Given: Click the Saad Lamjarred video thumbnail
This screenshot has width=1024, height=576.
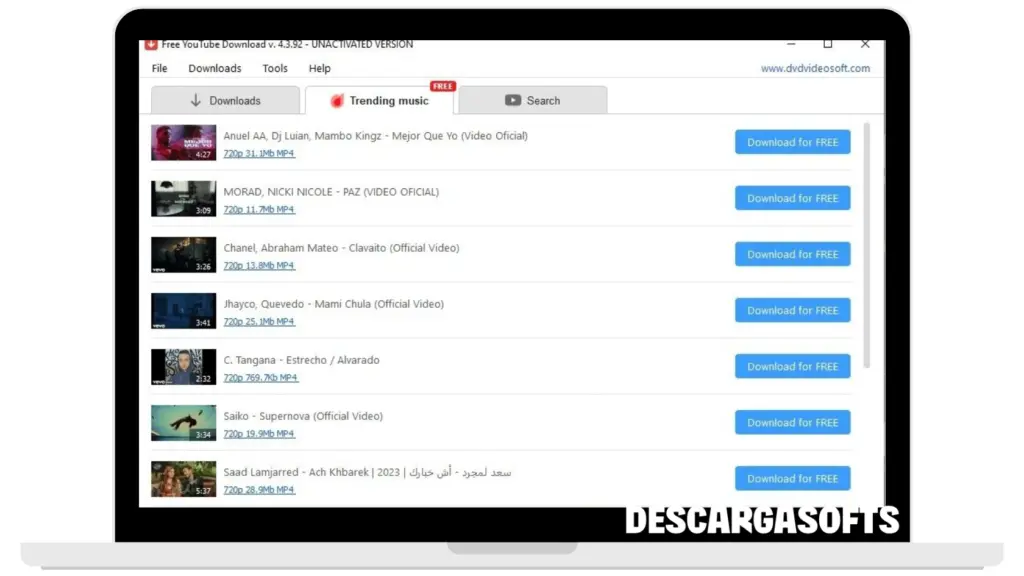Looking at the screenshot, I should (183, 479).
